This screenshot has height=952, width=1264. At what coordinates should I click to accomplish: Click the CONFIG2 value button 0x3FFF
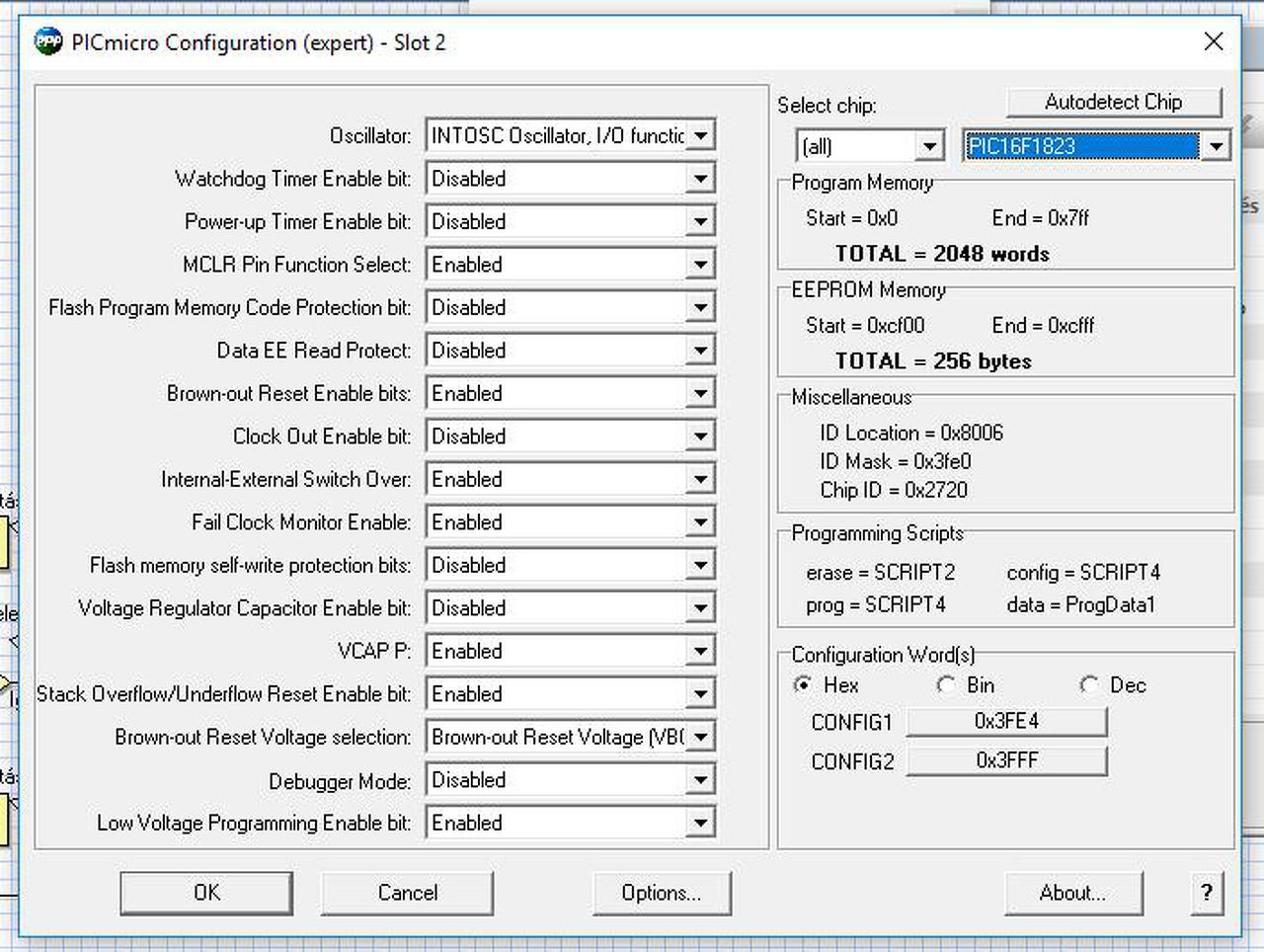1007,760
